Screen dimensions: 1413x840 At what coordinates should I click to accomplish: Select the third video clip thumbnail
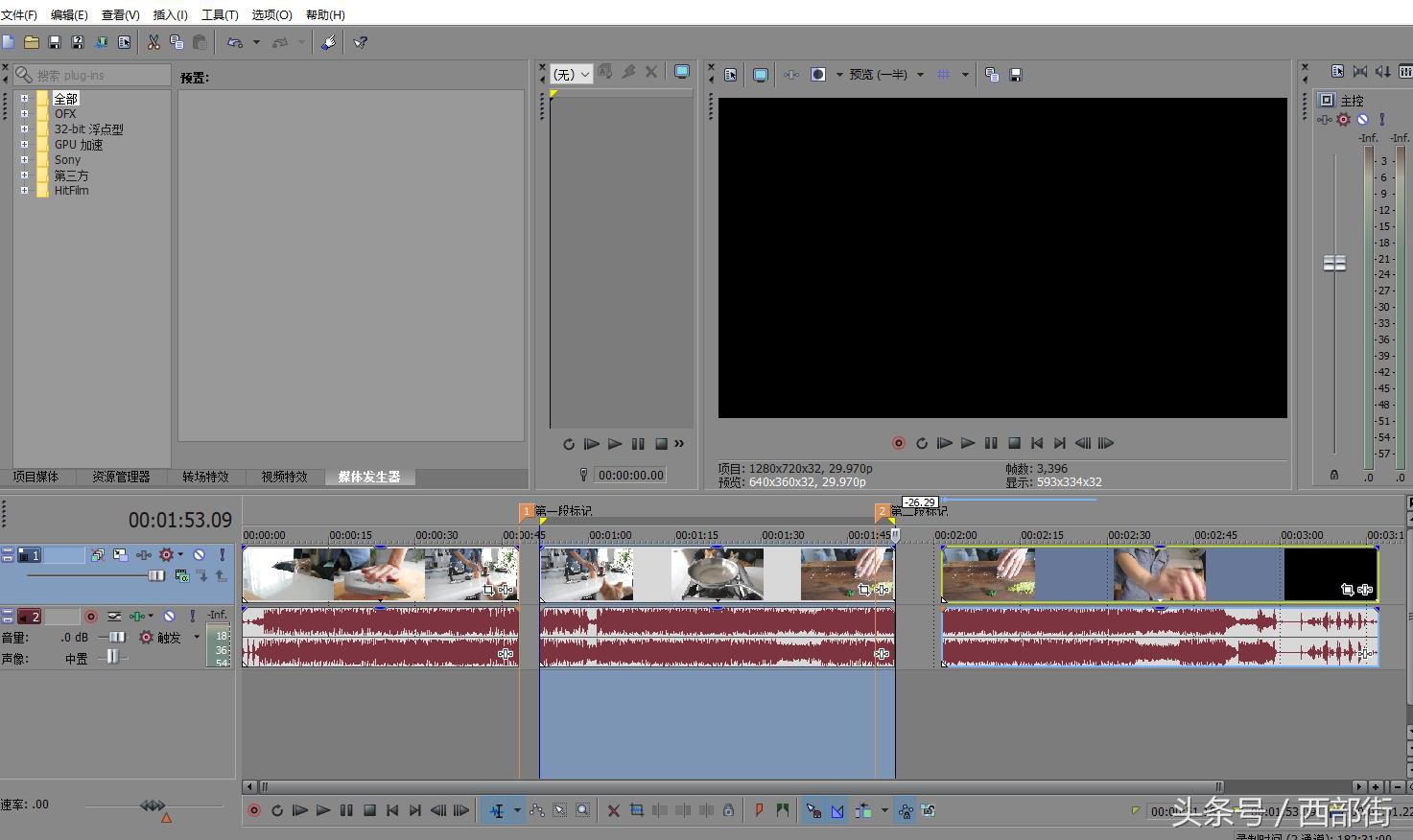1160,574
